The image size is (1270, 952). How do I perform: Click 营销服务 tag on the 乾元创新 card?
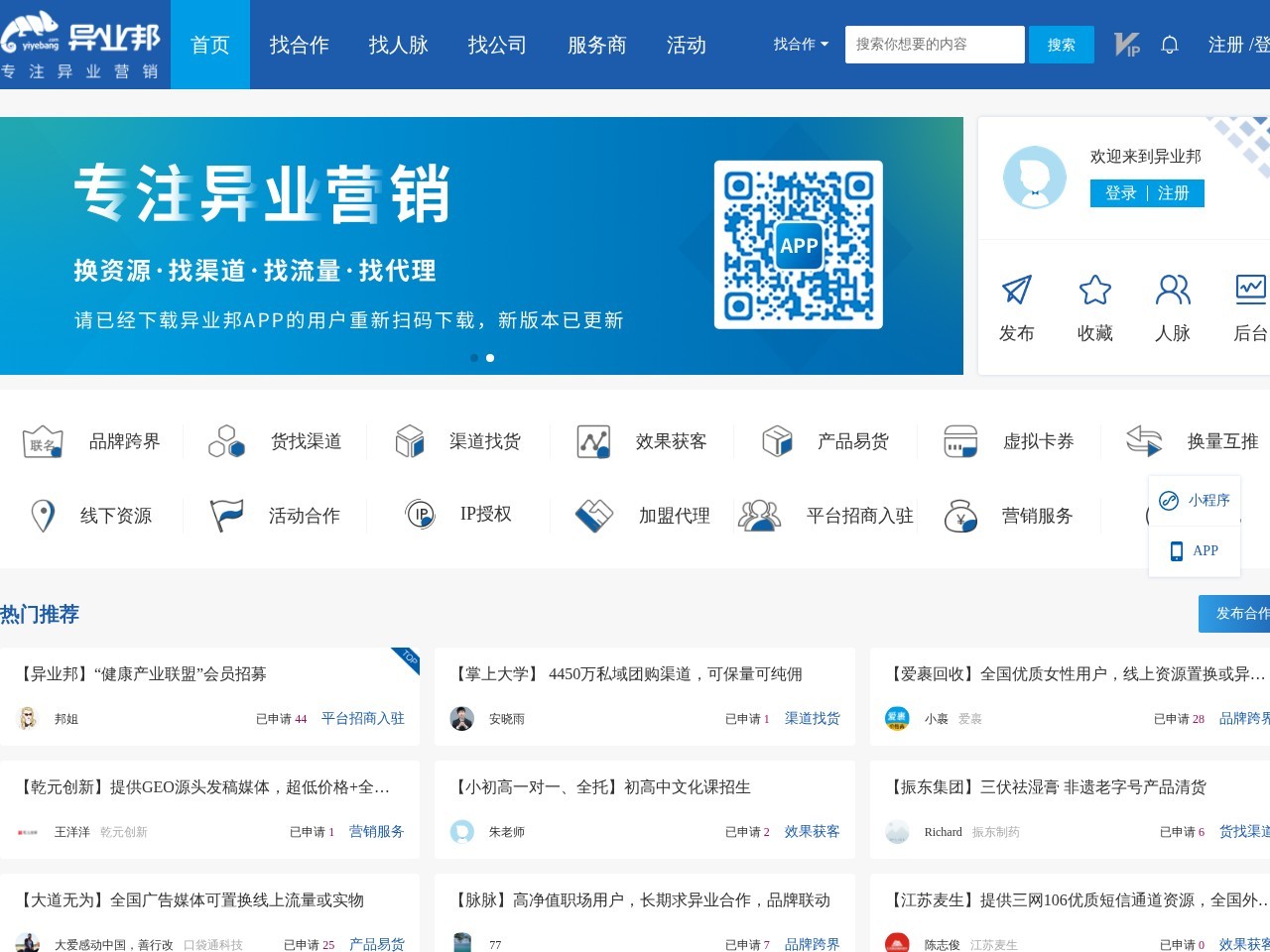coord(377,831)
